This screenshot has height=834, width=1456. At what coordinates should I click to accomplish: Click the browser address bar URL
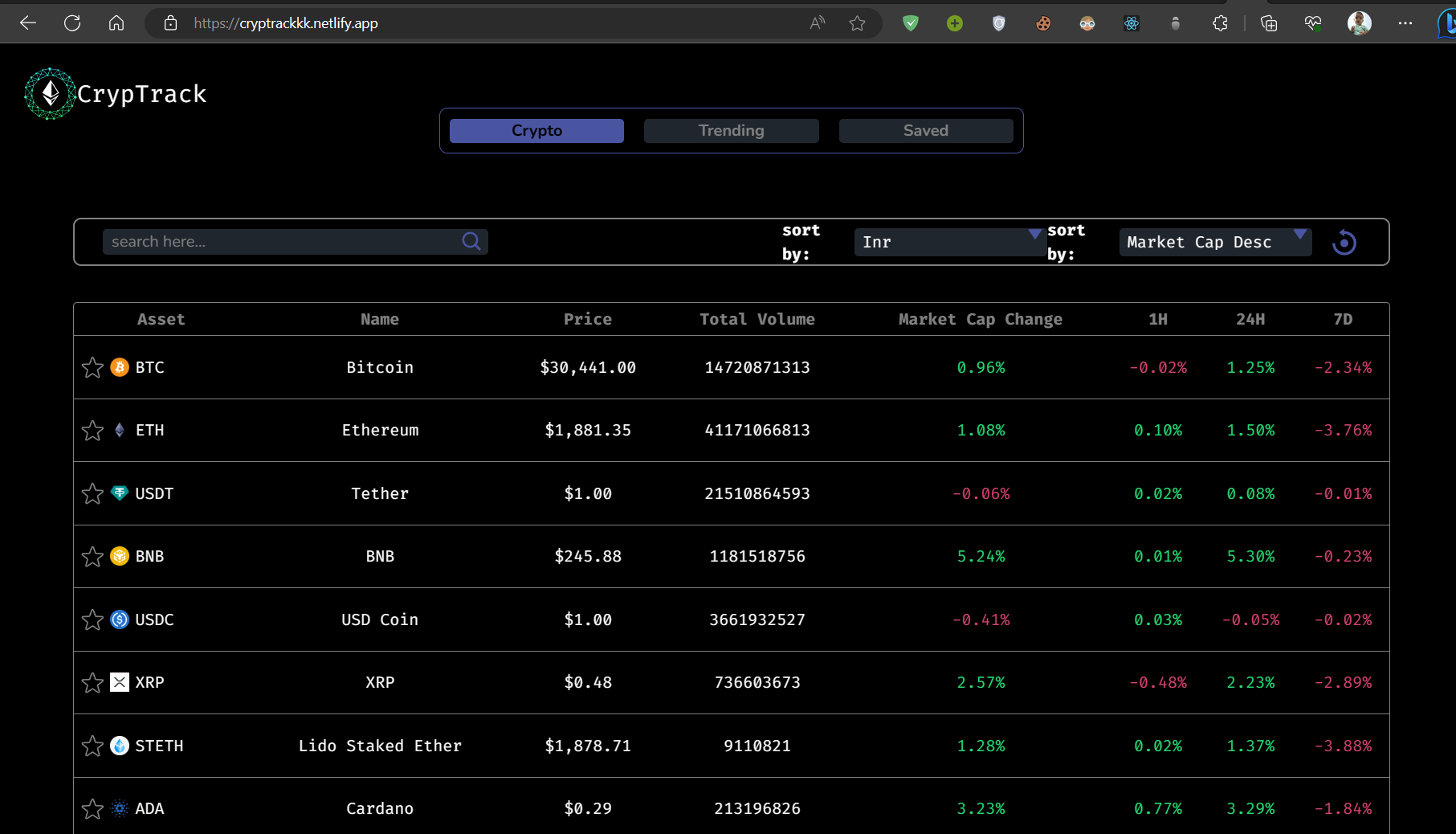coord(286,23)
